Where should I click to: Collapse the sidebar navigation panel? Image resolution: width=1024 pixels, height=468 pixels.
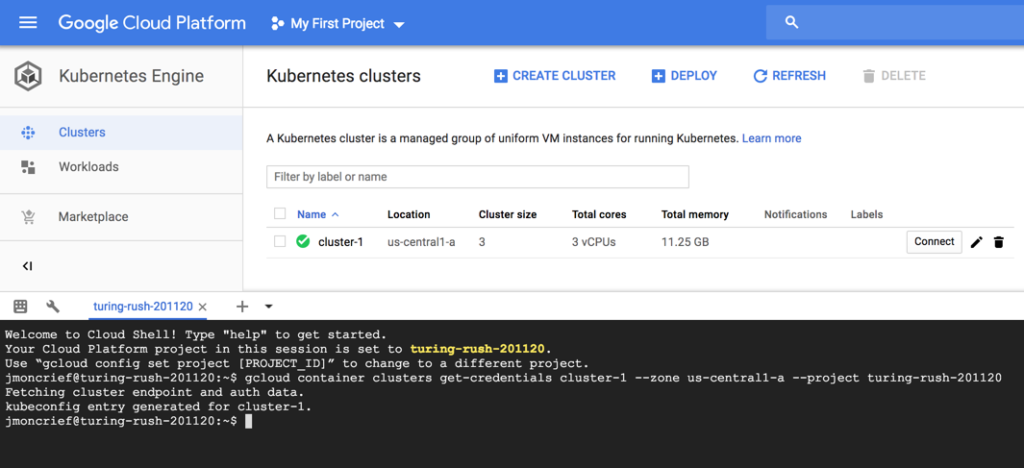(27, 266)
